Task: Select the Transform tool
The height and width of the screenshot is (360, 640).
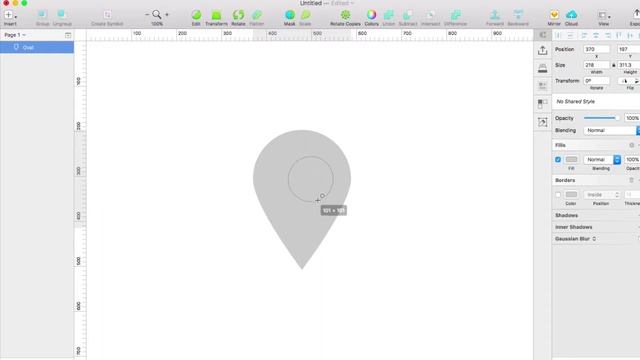Action: click(216, 15)
